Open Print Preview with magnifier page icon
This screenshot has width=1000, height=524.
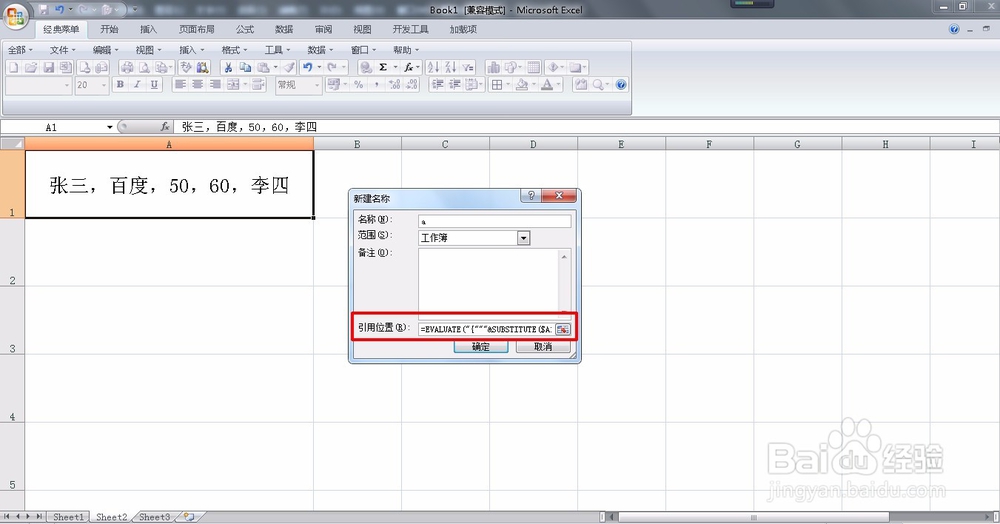(144, 67)
